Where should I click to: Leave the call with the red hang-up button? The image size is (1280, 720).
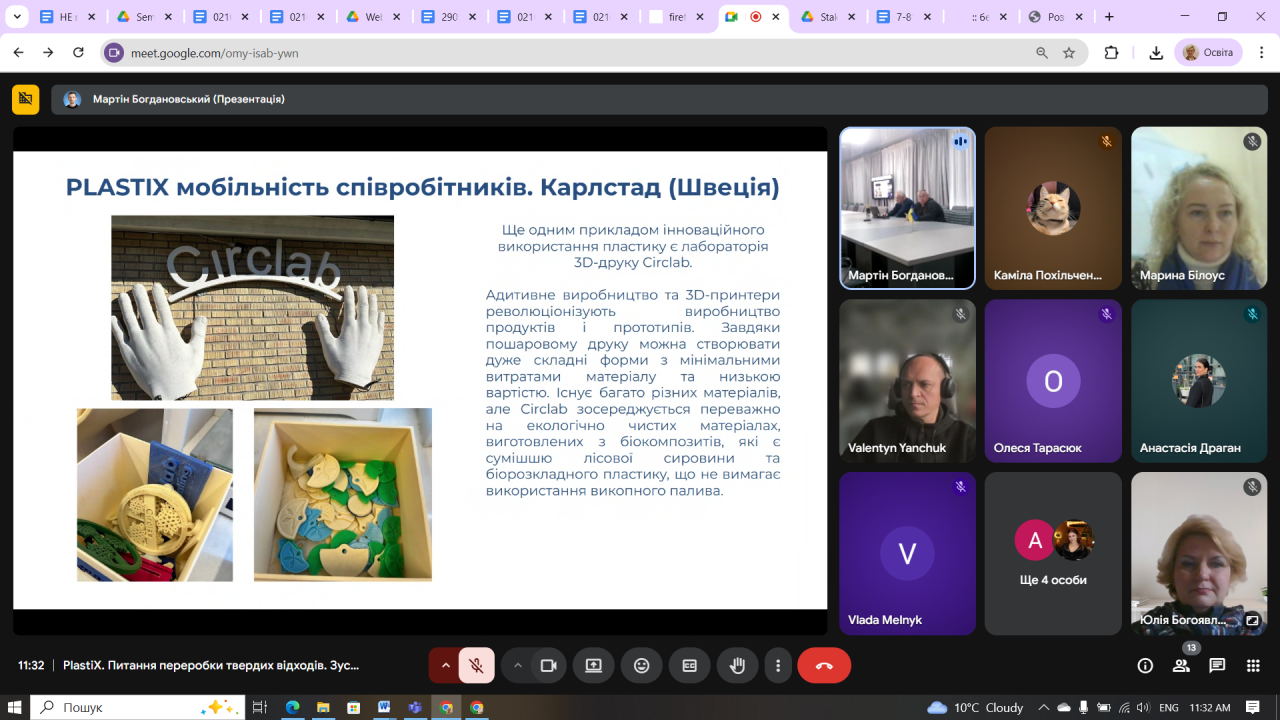coord(824,666)
